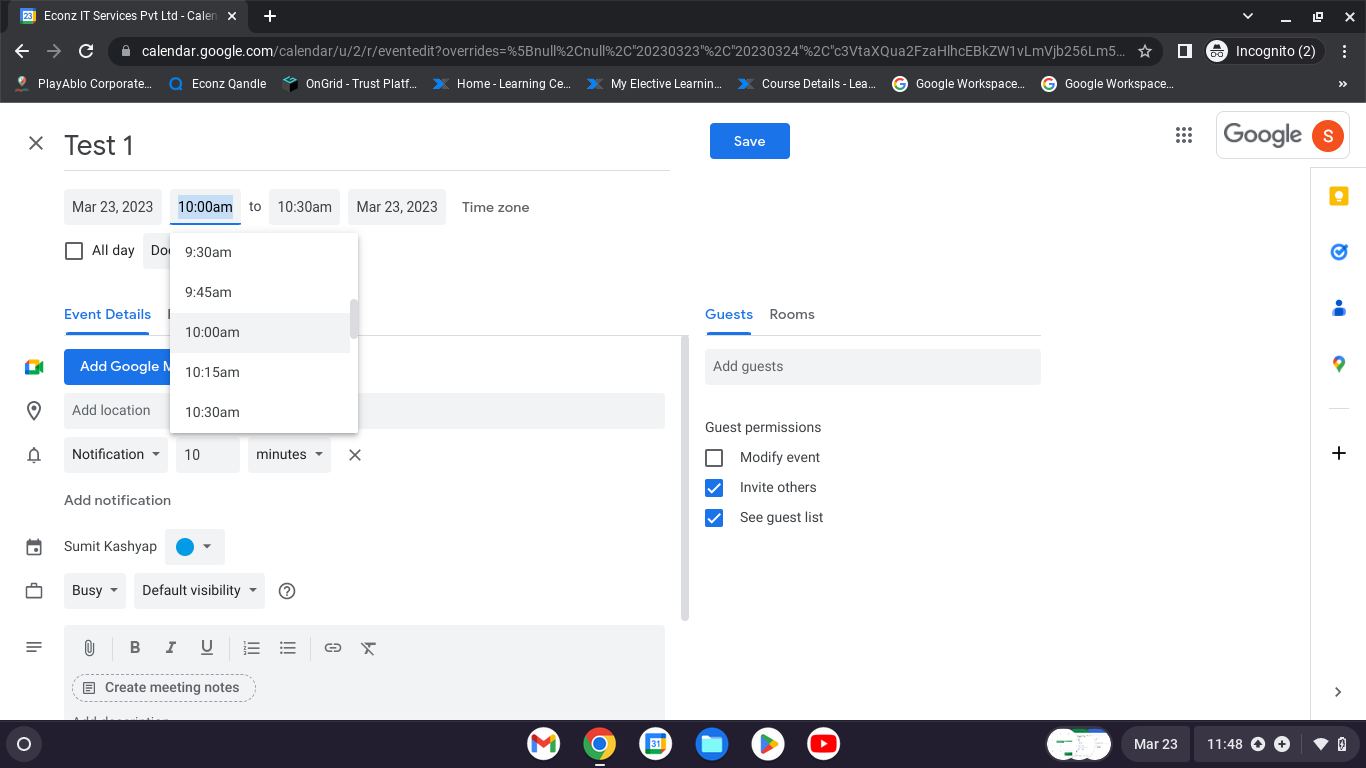
Task: Open Play Store from shelf
Action: pos(768,744)
